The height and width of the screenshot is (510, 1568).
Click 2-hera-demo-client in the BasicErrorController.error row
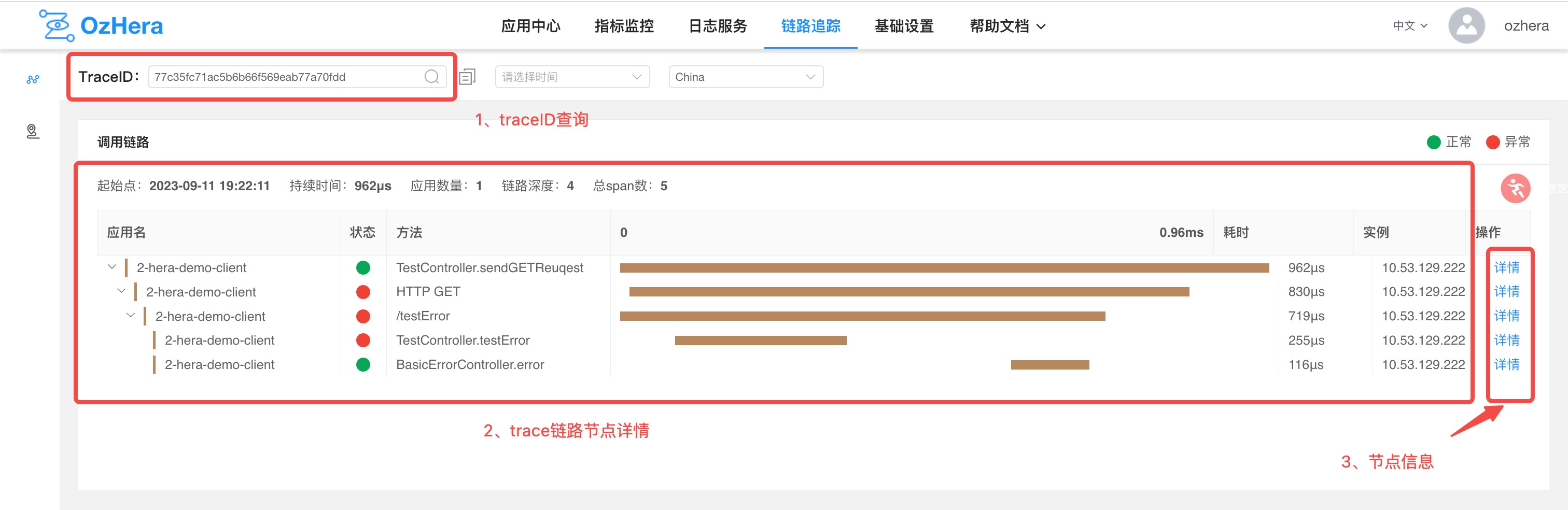[x=219, y=364]
